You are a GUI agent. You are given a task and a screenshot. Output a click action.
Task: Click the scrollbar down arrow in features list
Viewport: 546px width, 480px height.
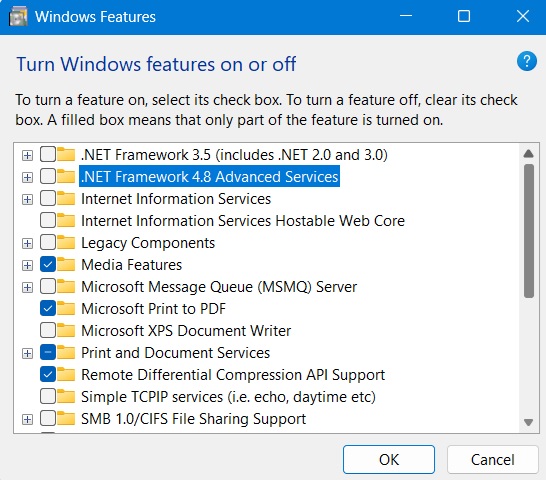pos(529,422)
